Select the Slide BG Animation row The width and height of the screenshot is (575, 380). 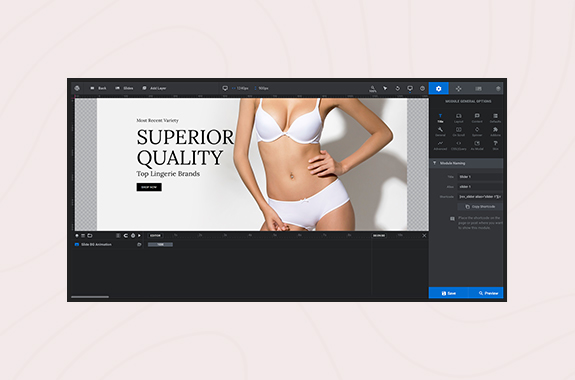(x=108, y=244)
